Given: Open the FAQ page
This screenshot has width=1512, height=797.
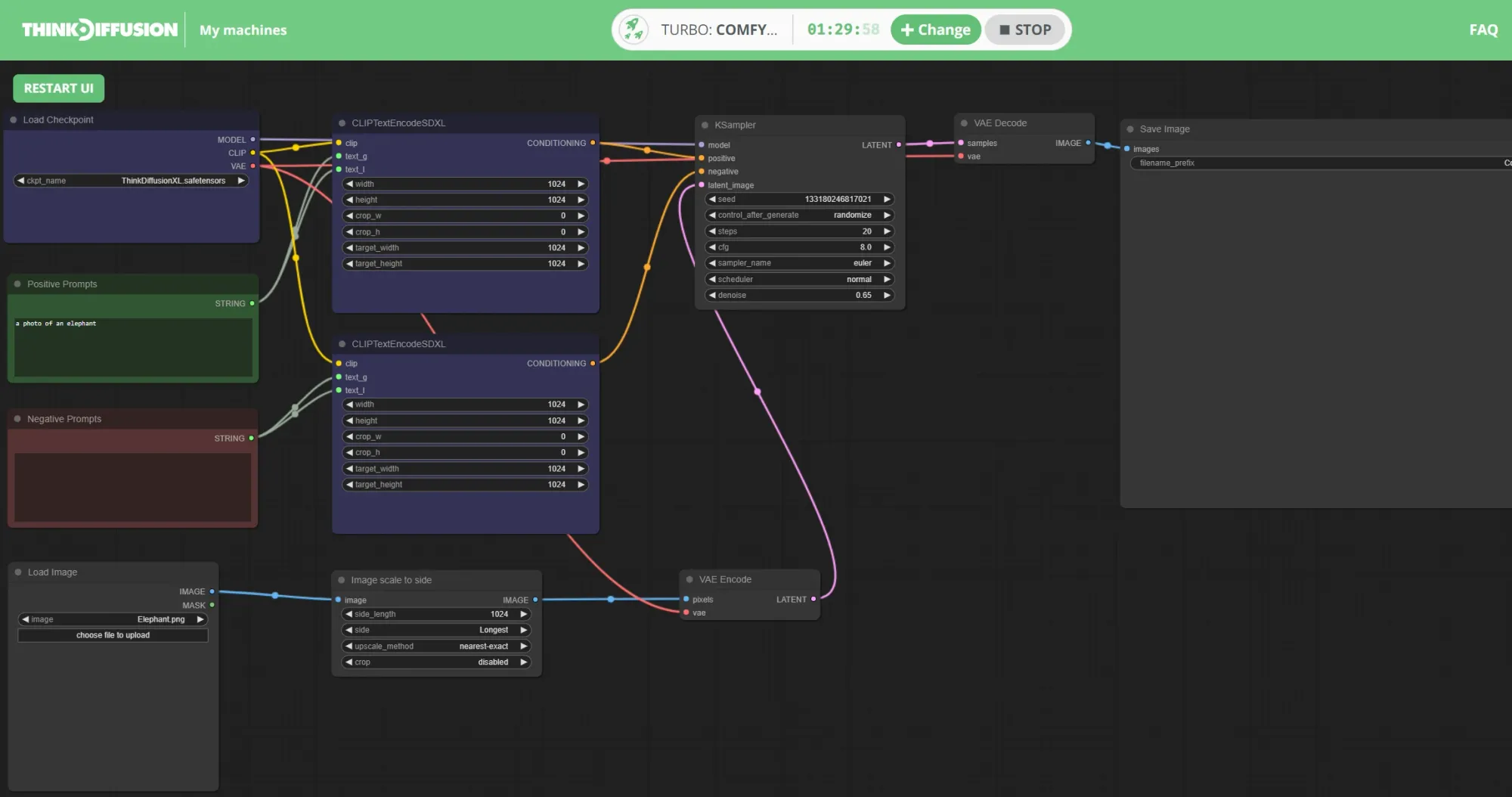Looking at the screenshot, I should (x=1483, y=29).
